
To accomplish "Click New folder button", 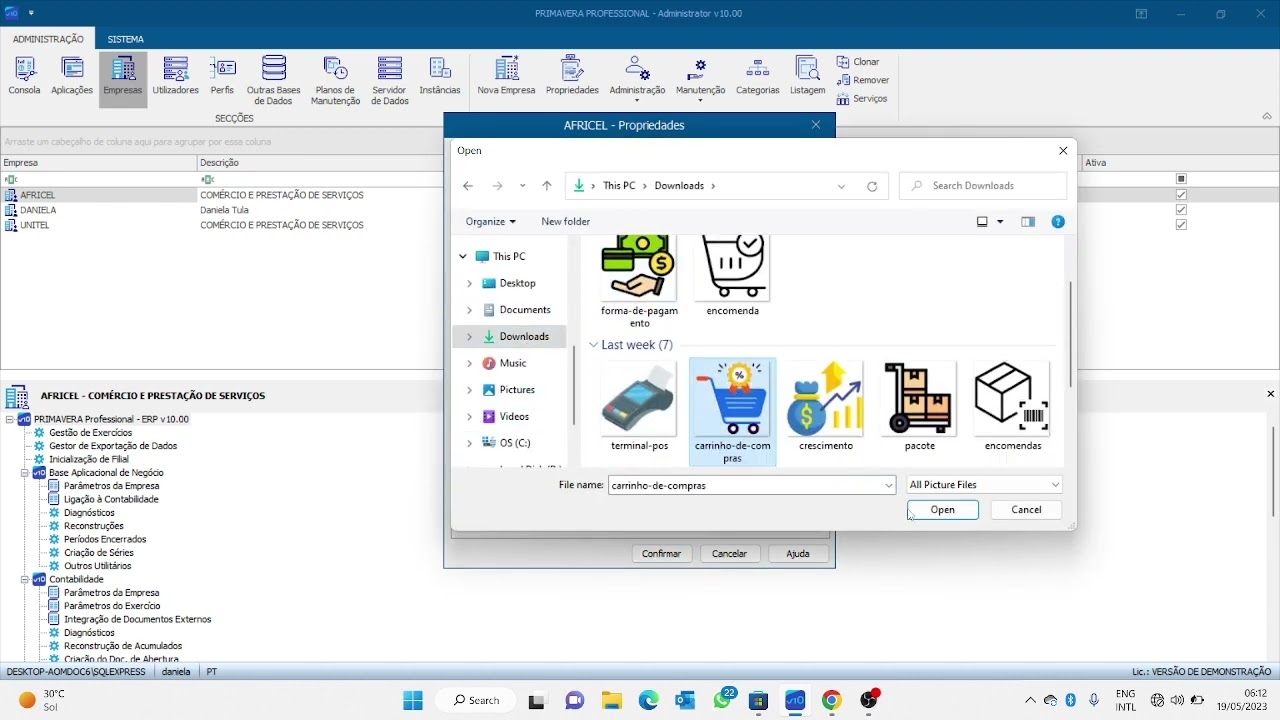I will pos(565,222).
